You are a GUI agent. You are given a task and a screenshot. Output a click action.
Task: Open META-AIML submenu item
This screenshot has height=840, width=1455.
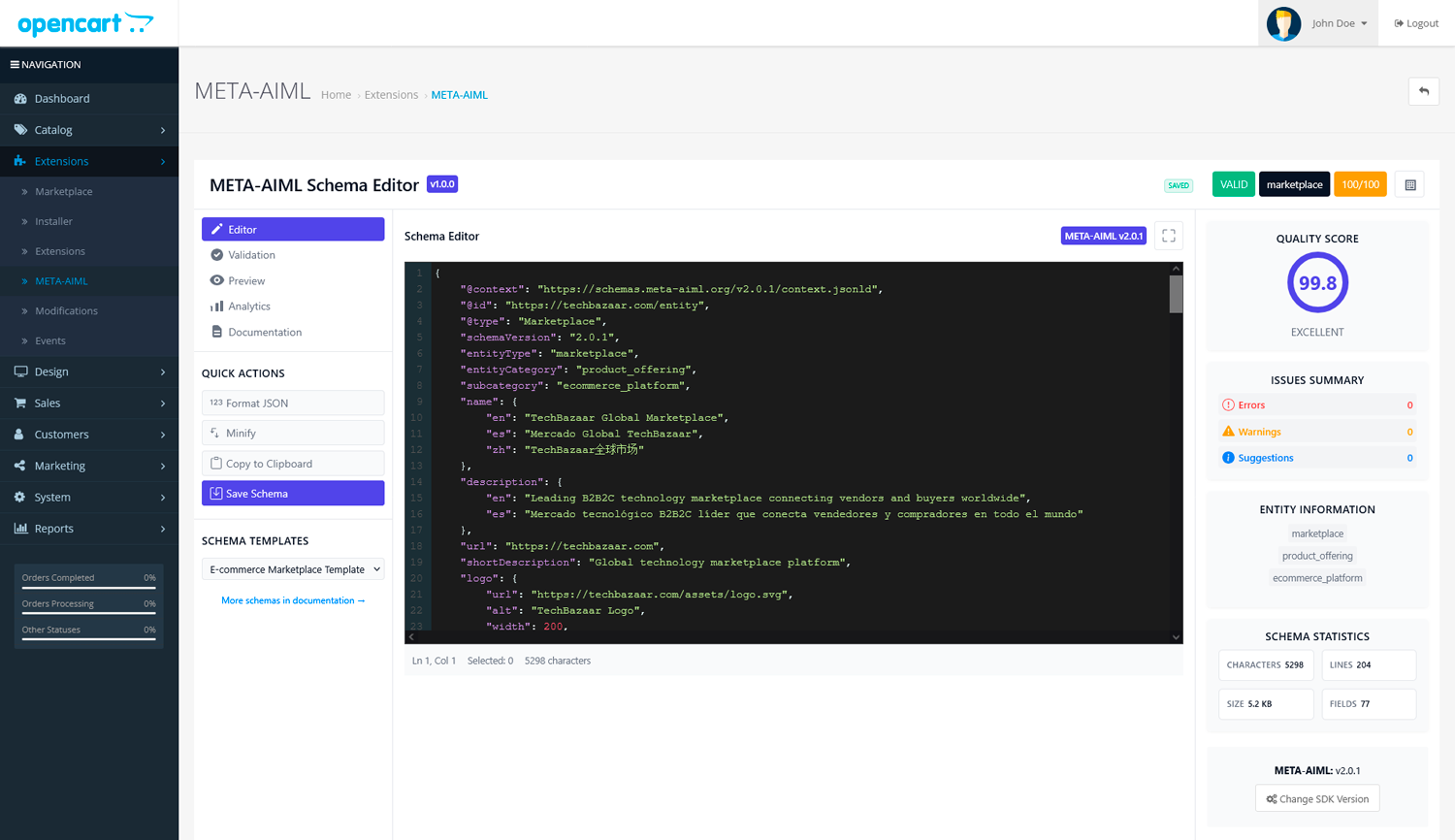[x=89, y=281]
